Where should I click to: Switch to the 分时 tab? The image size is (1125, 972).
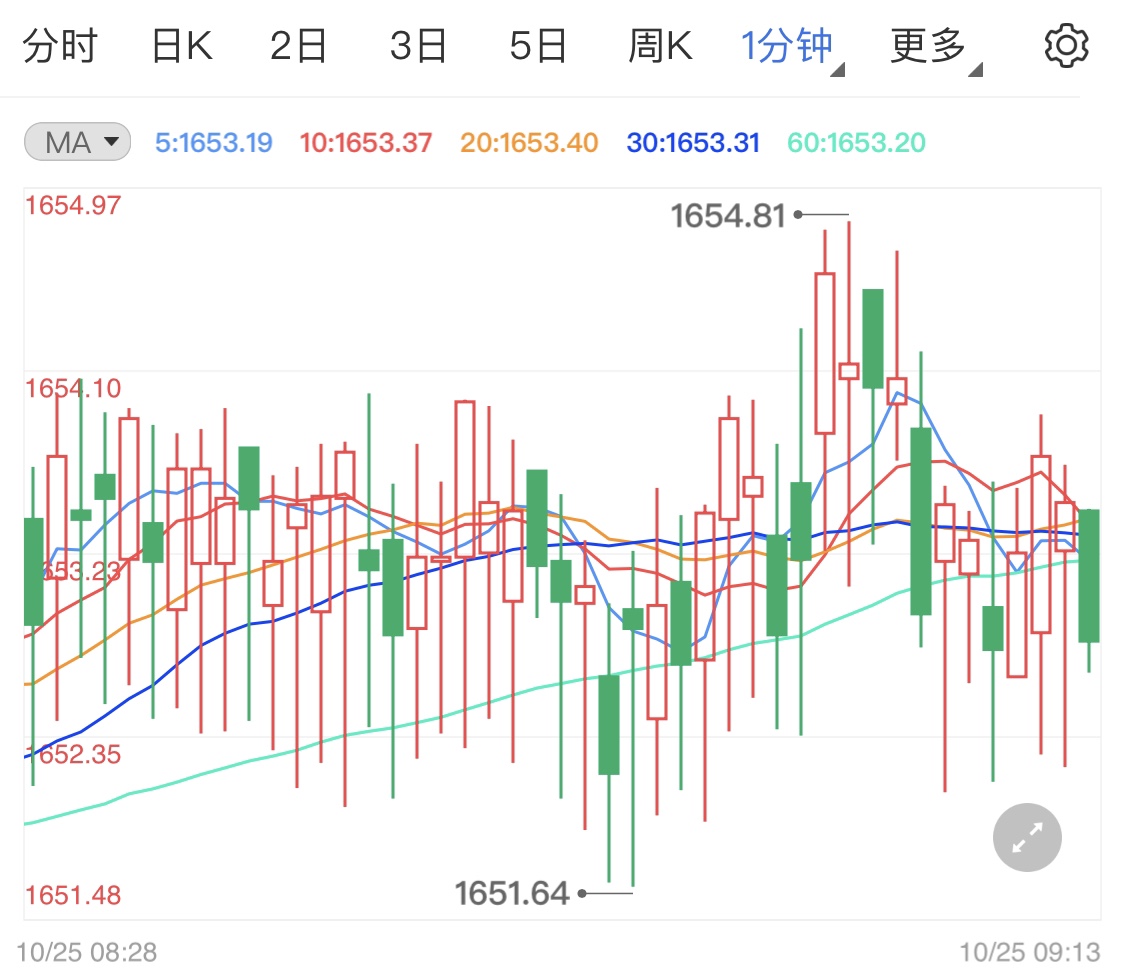coord(60,47)
